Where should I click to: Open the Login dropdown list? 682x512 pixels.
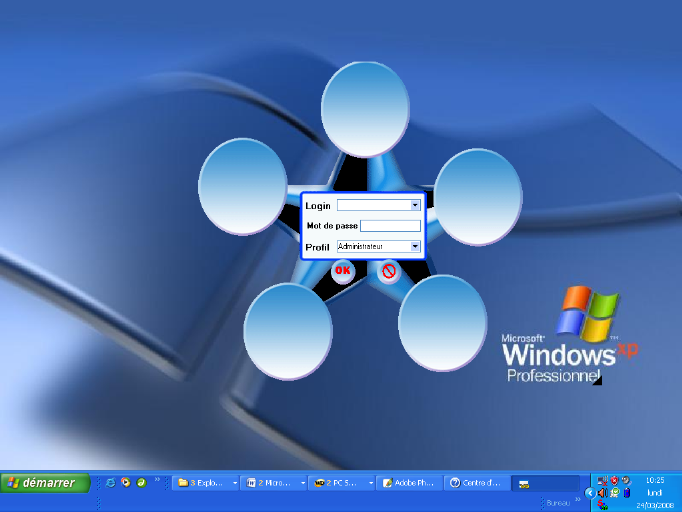(415, 205)
